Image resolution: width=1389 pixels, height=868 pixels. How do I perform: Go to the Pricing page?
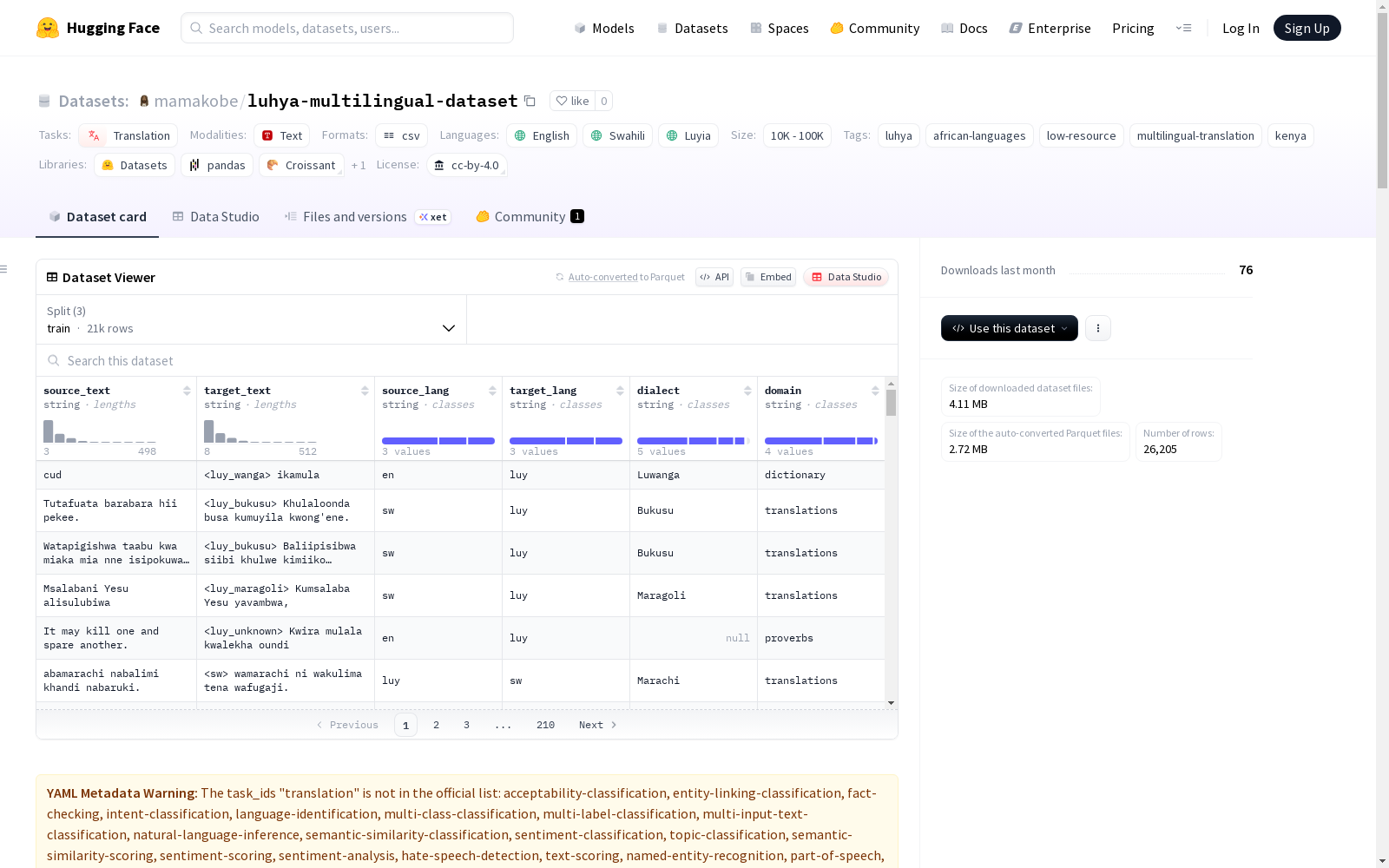(x=1133, y=28)
